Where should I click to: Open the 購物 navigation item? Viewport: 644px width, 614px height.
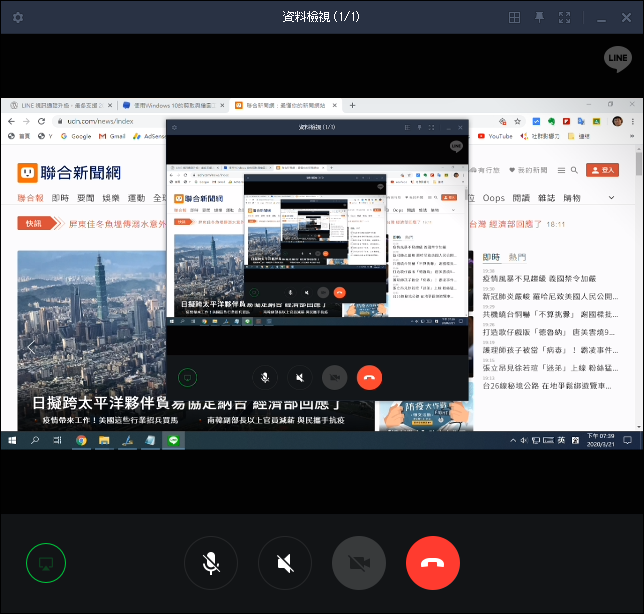coord(572,198)
